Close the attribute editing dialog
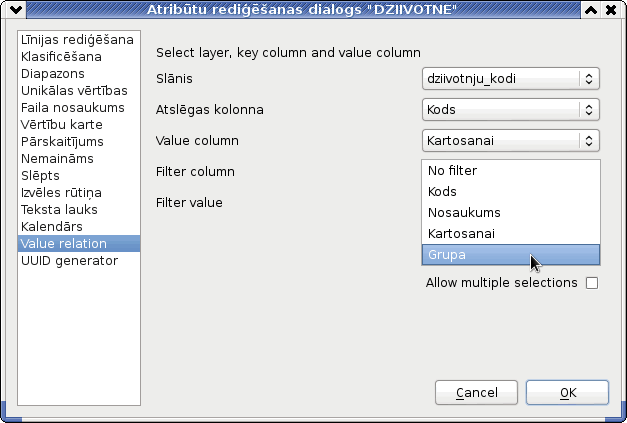627x423 pixels. [611, 9]
